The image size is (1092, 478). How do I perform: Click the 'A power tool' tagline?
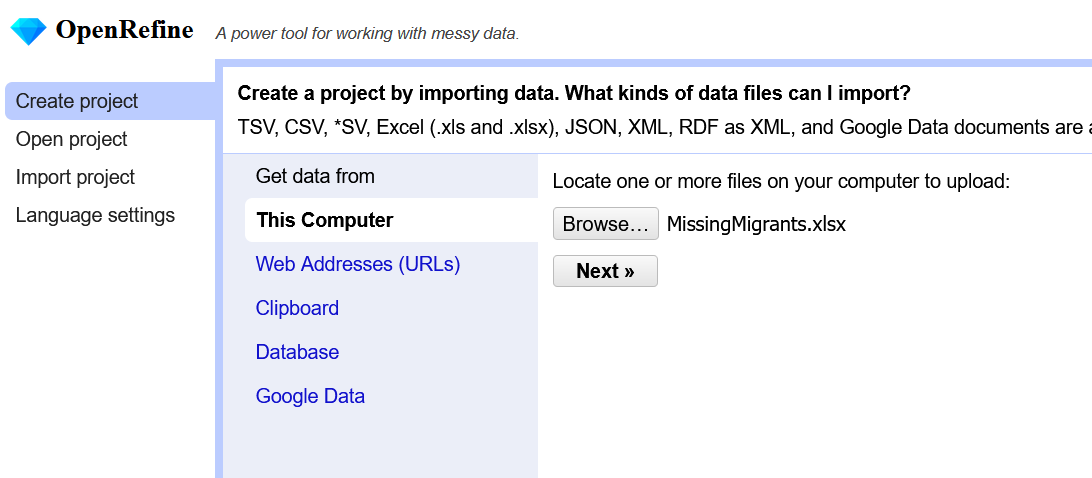tap(367, 34)
